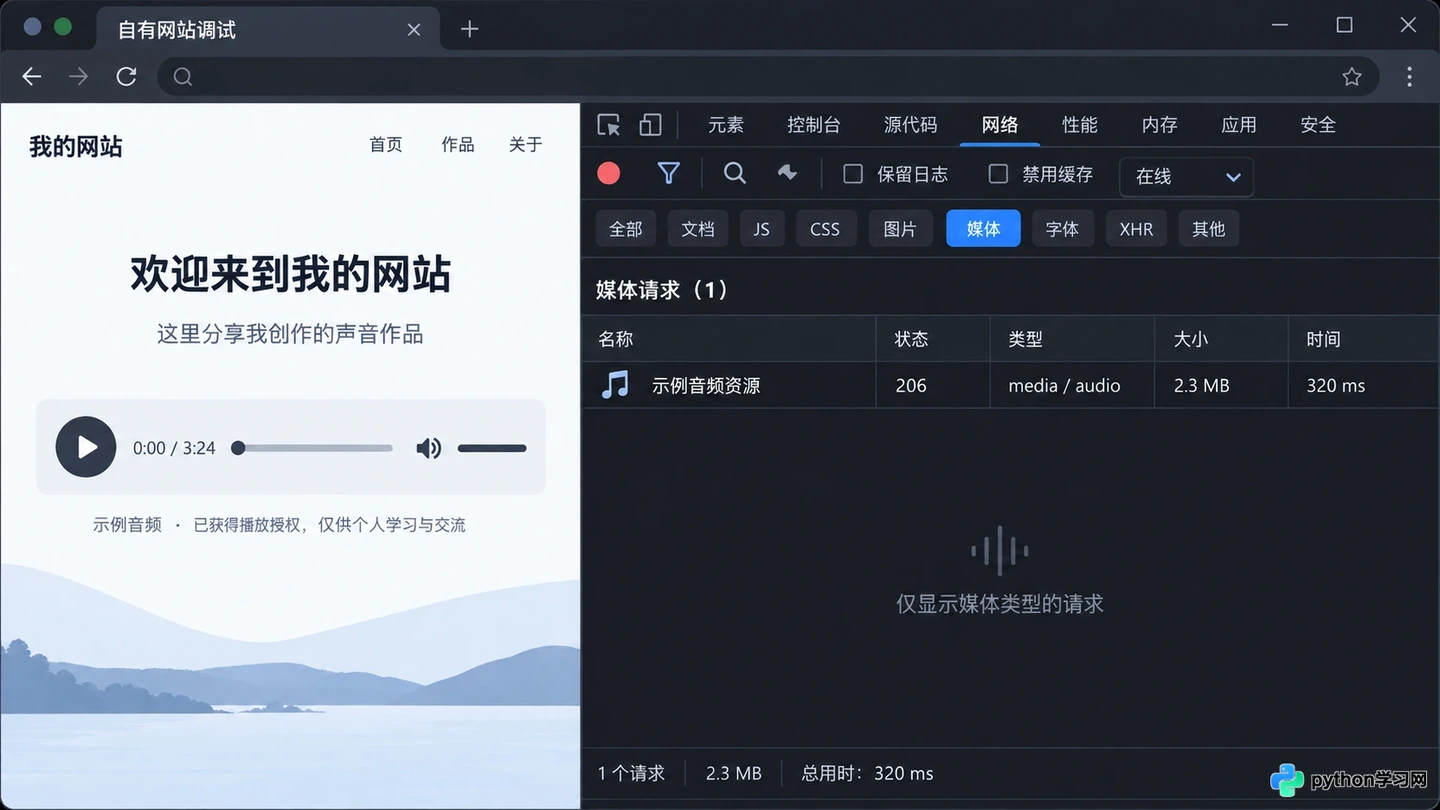This screenshot has height=810, width=1440.
Task: Select the 内存 tab
Action: pyautogui.click(x=1160, y=125)
